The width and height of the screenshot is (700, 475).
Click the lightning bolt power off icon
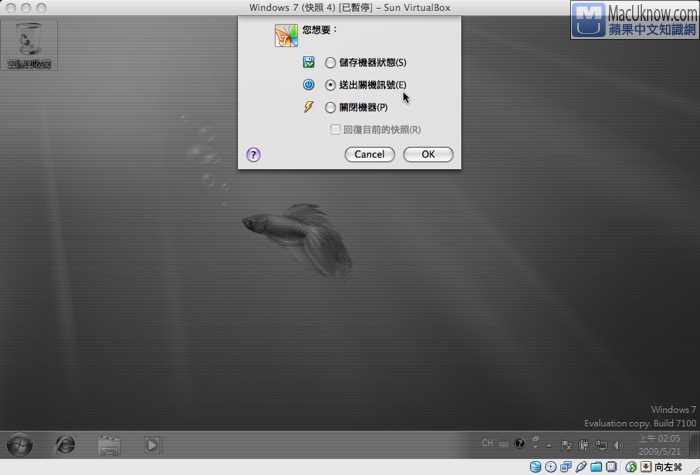coord(308,107)
